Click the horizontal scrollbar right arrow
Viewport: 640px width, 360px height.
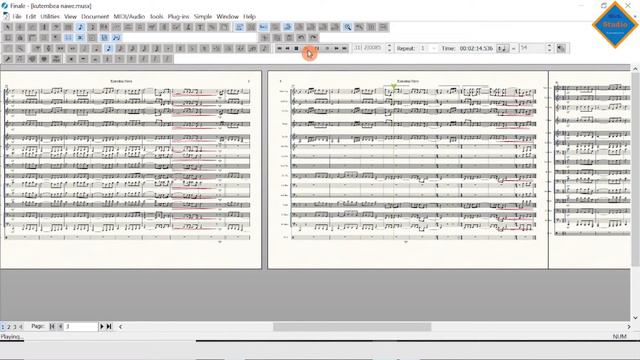[629, 327]
